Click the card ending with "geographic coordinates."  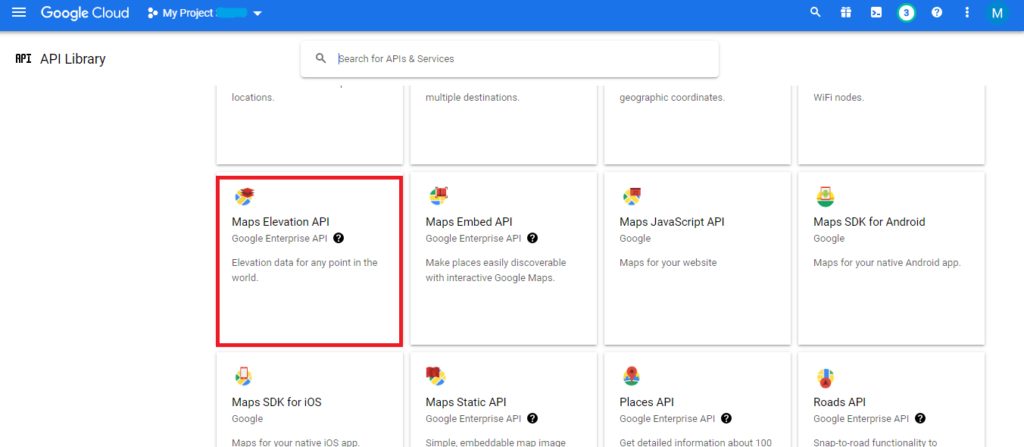click(697, 124)
